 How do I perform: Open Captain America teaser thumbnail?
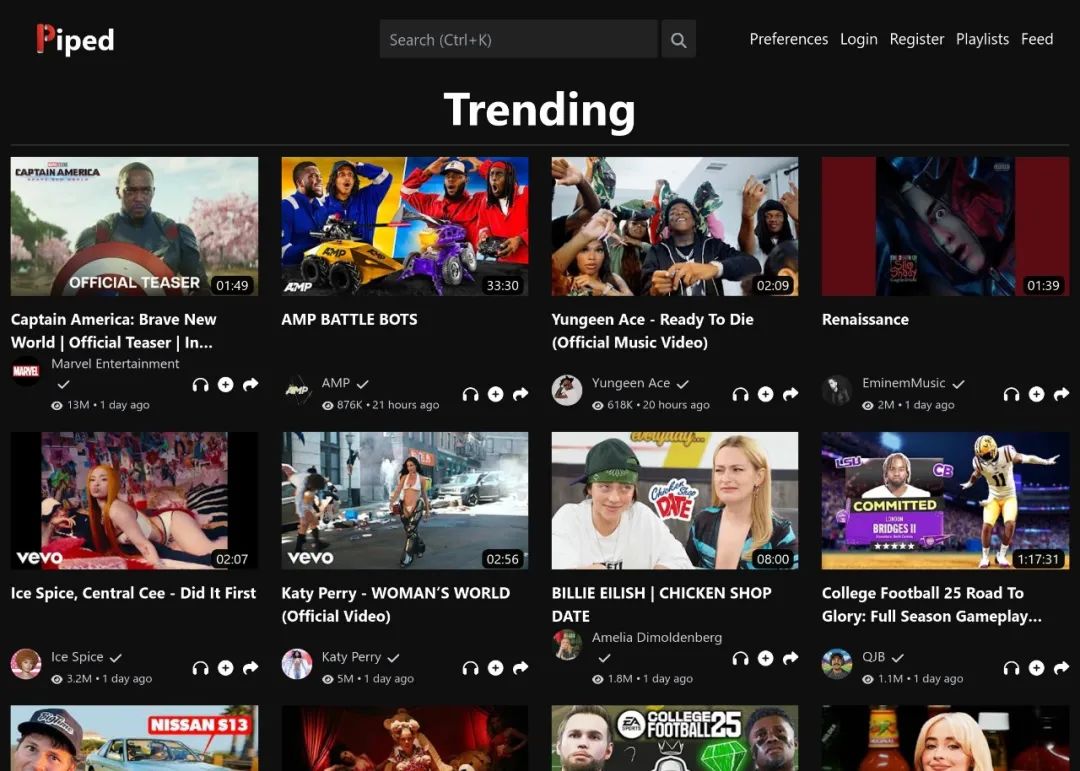pyautogui.click(x=134, y=227)
